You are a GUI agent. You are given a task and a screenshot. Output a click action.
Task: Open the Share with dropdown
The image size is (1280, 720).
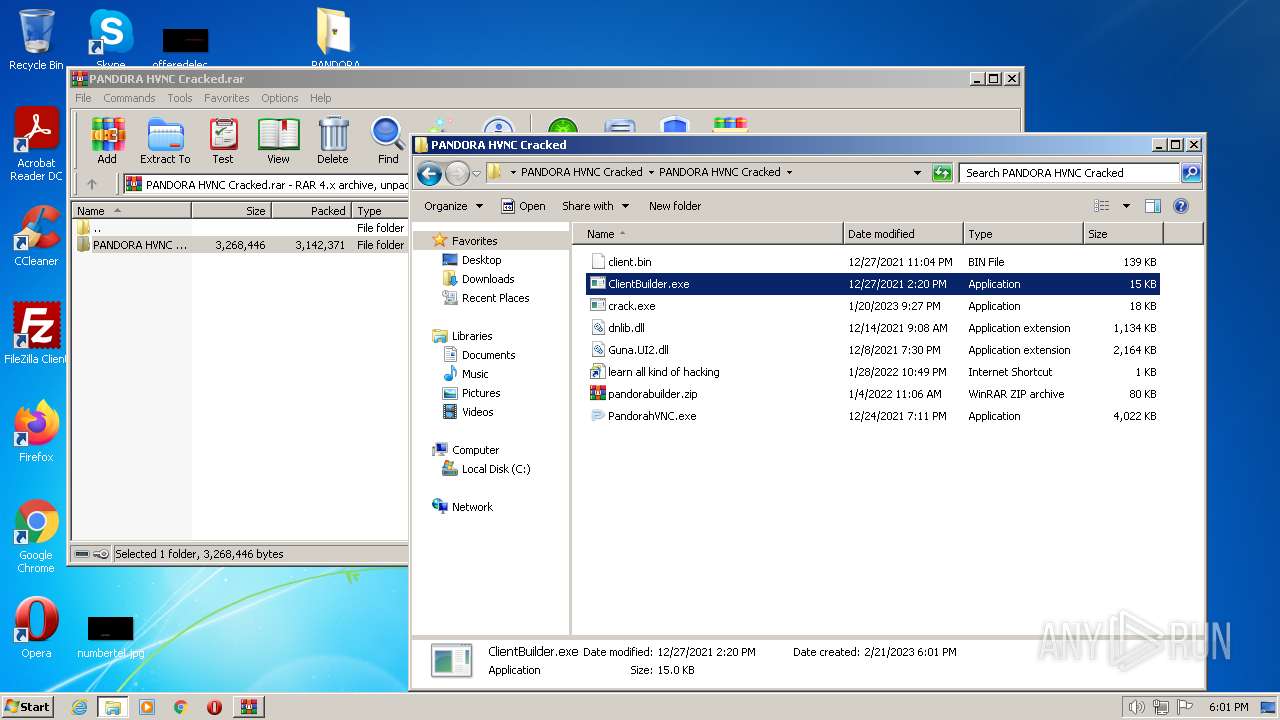(596, 206)
